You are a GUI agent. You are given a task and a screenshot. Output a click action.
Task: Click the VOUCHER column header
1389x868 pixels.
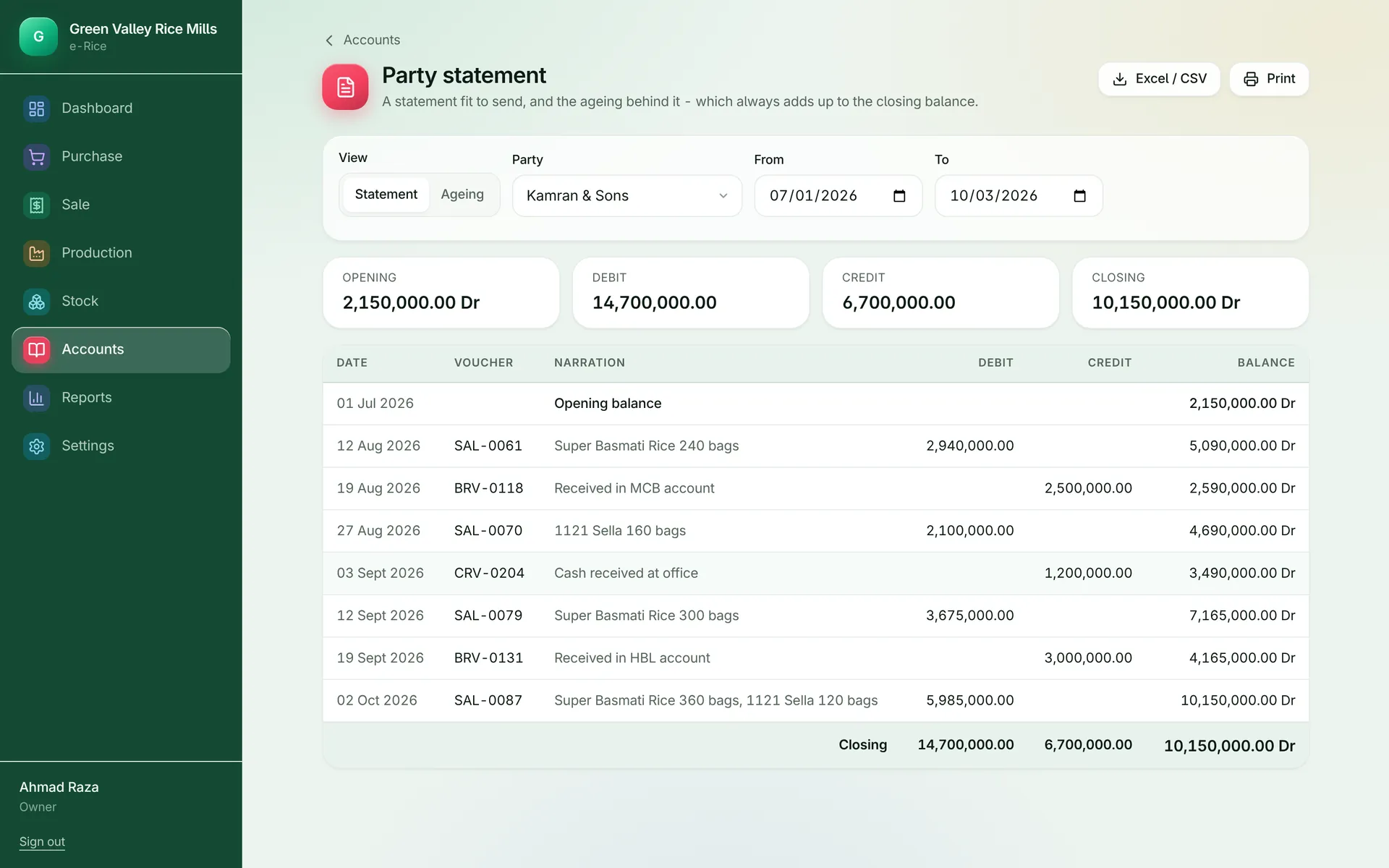[483, 363]
